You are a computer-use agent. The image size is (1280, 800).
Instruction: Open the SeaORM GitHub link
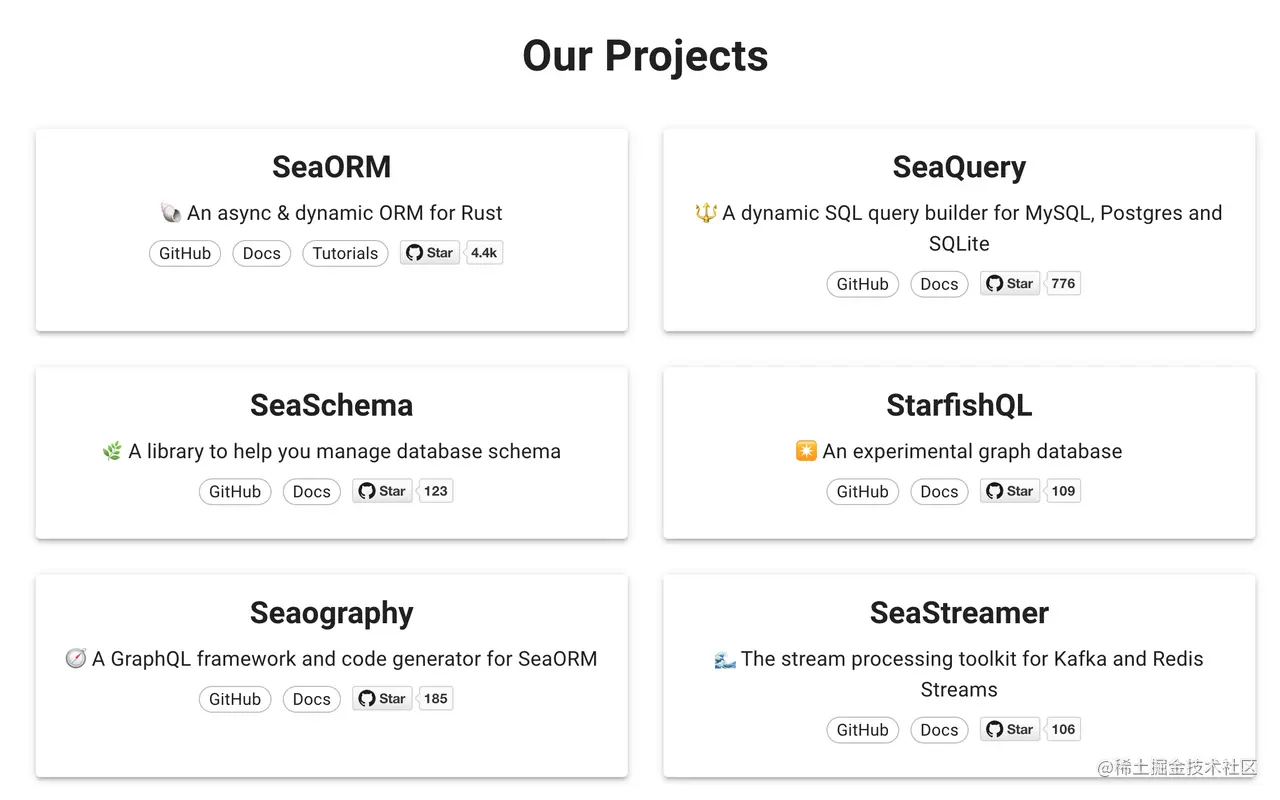coord(185,254)
